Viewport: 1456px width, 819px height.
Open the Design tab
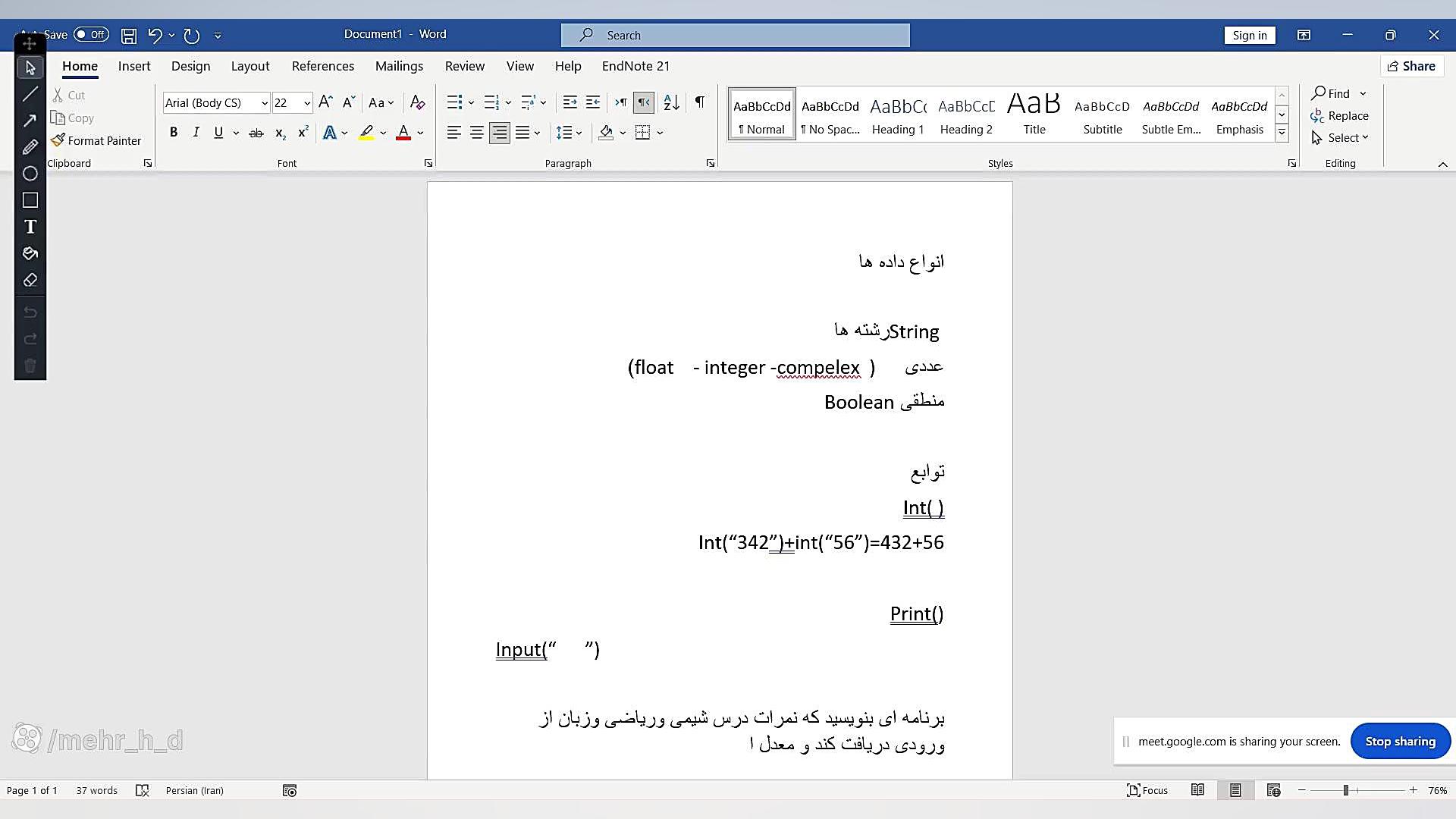click(190, 66)
